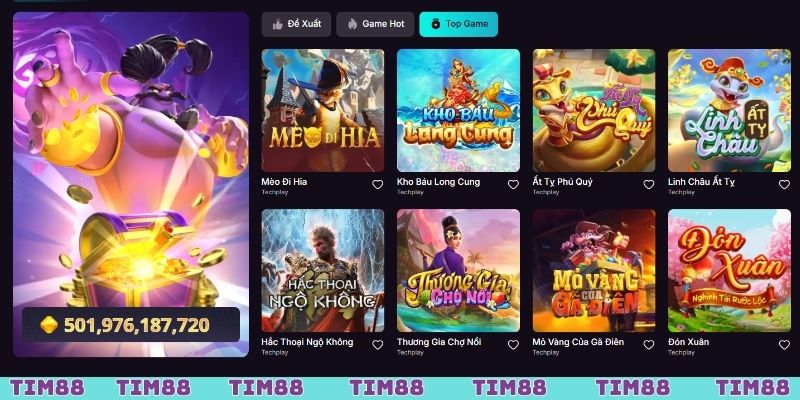The image size is (800, 400).
Task: Launch Kho Báu Long Cung game image
Action: click(x=458, y=110)
